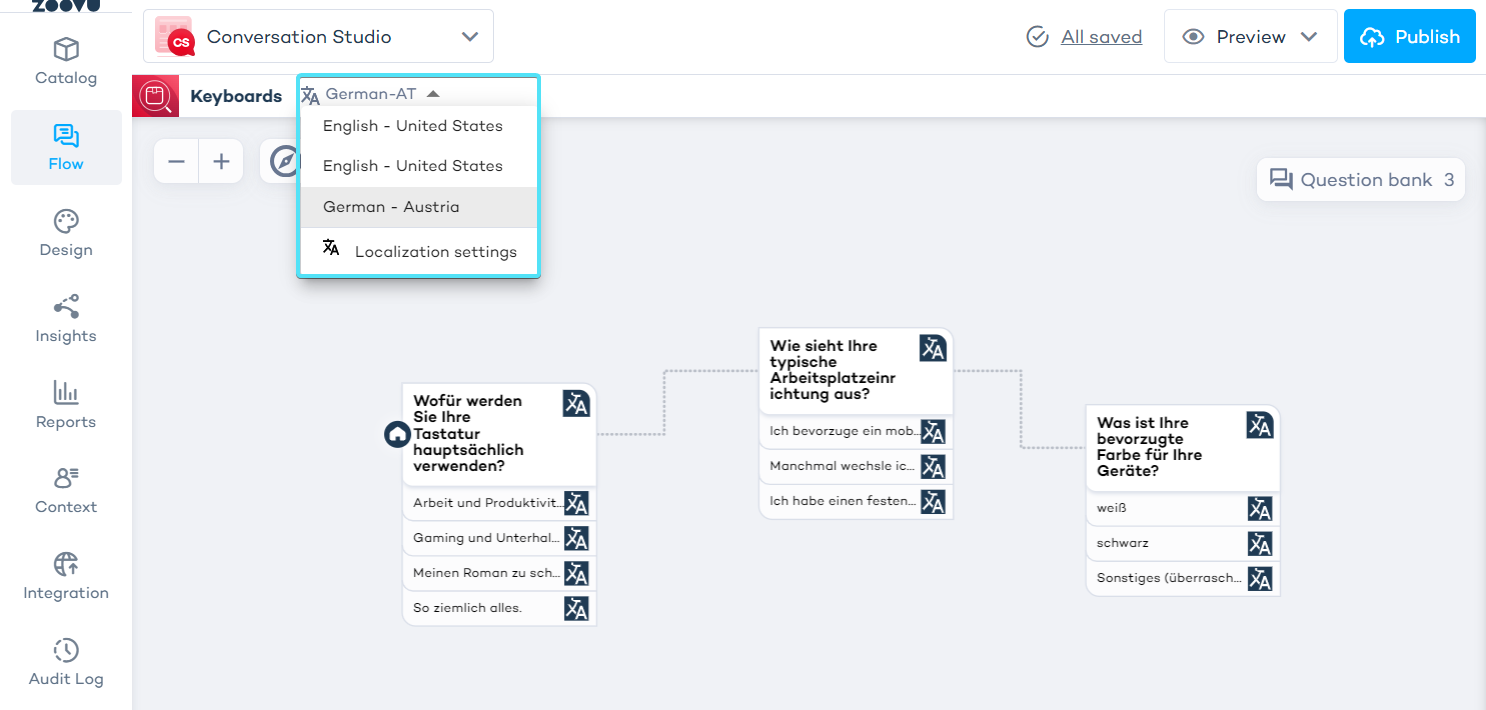Open the Audit Log section
This screenshot has width=1486, height=710.
[x=66, y=663]
